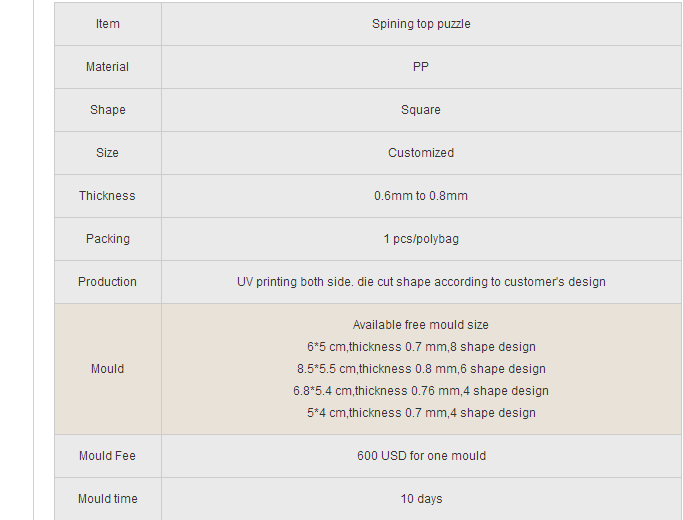Viewport: 683px width, 520px height.
Task: Select the Square shape value
Action: pyautogui.click(x=421, y=110)
